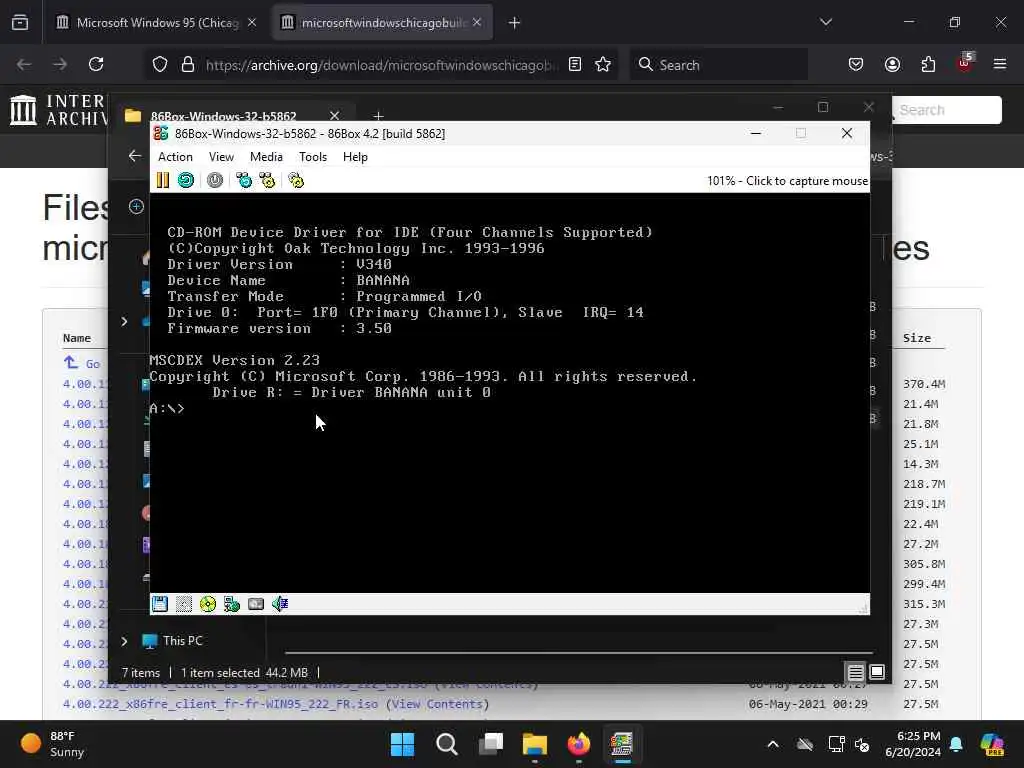Click the archive.org URL address field
1024x768 pixels.
coord(381,65)
